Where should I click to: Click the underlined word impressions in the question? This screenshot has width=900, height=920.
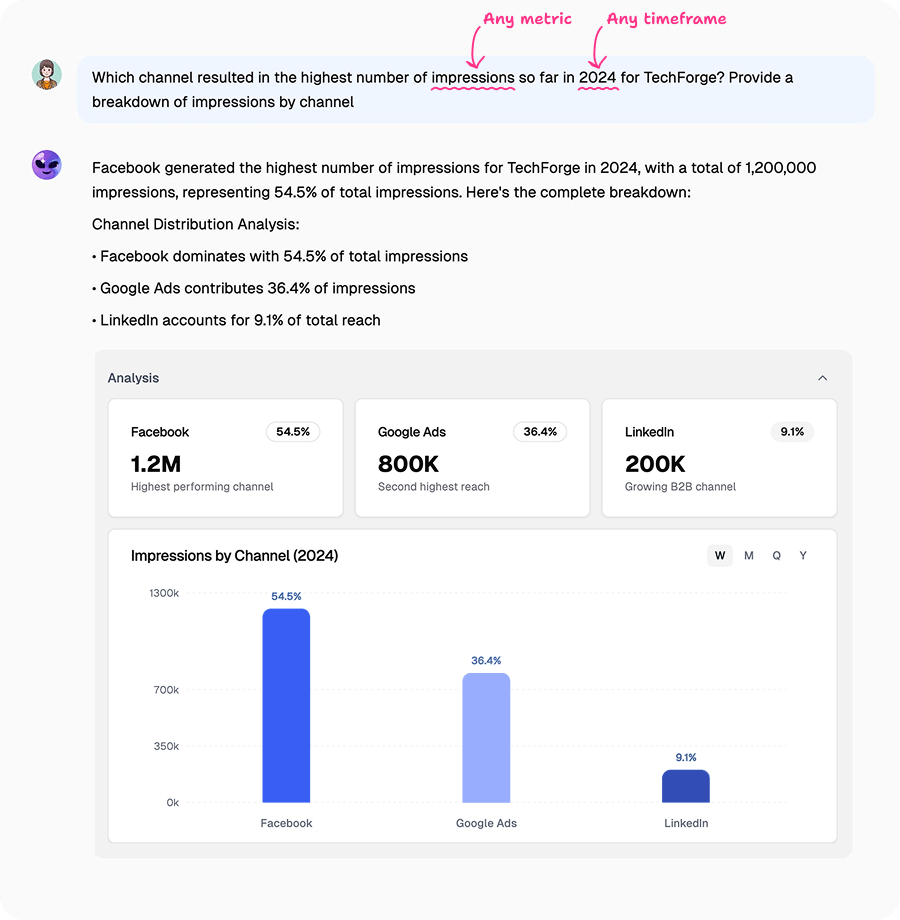pos(472,77)
